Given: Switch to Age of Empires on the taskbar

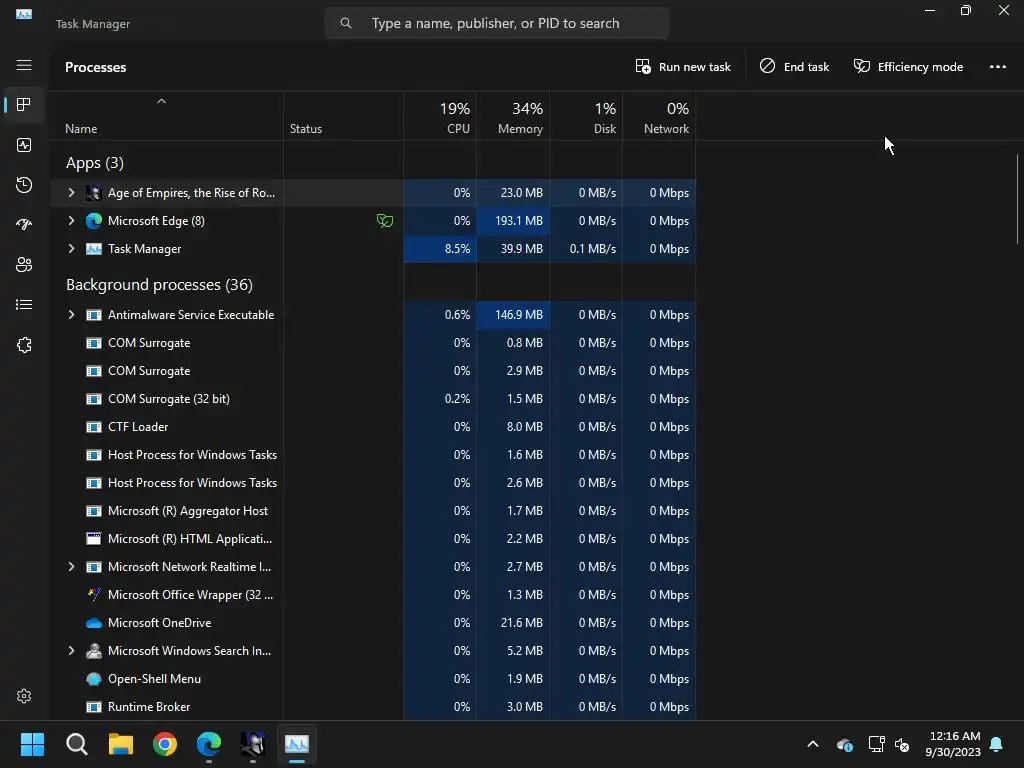Looking at the screenshot, I should (253, 744).
